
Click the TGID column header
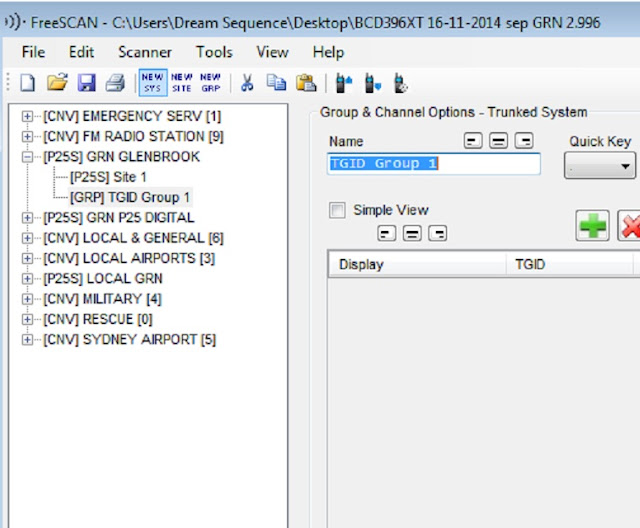point(569,264)
